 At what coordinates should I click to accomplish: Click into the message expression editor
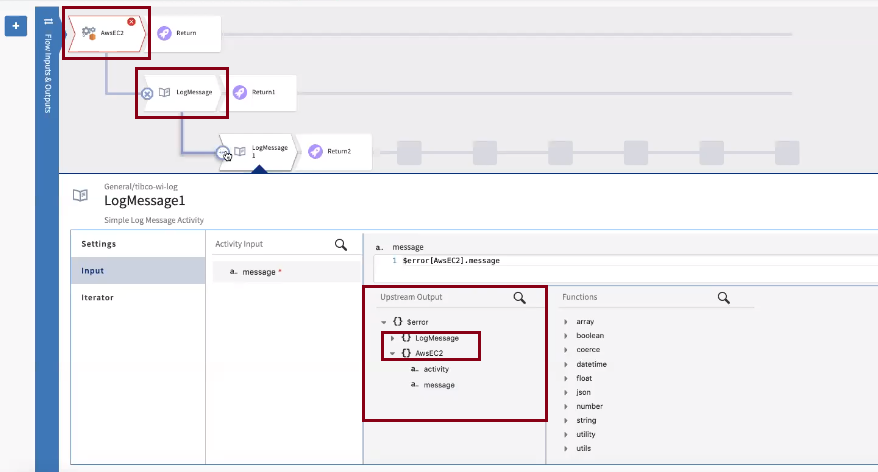627,269
